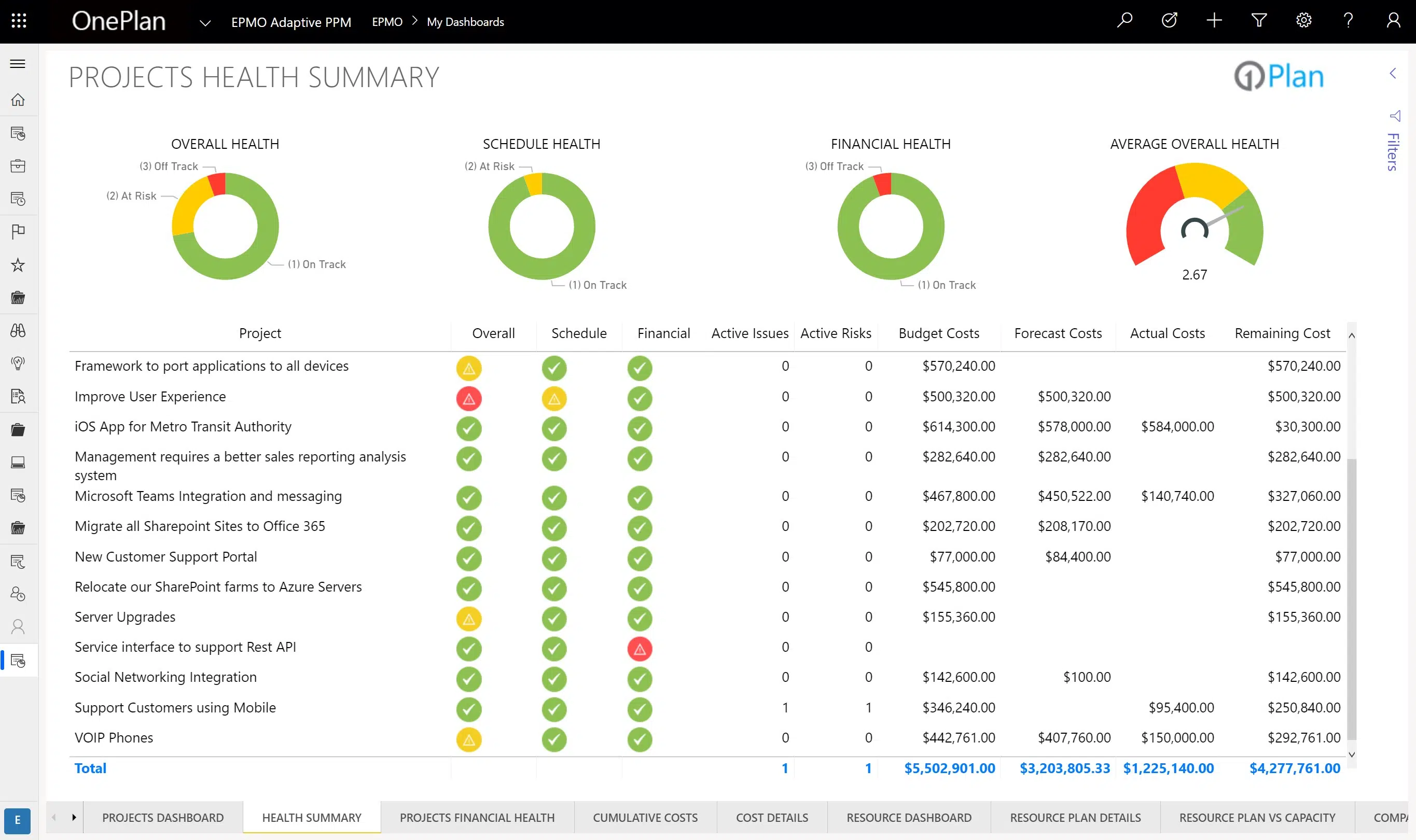Open the filter funnel icon in header
Screen dimensions: 1416x840
(1259, 21)
